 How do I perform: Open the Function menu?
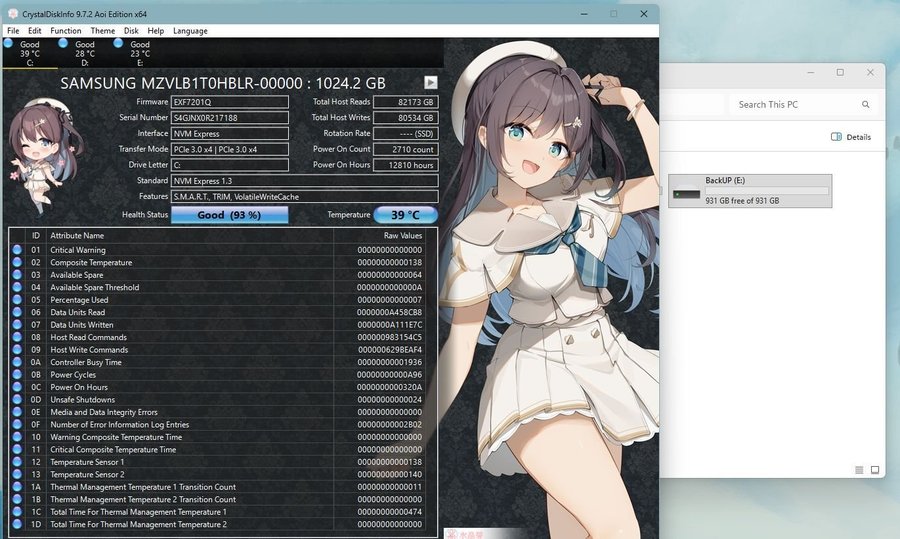[66, 31]
